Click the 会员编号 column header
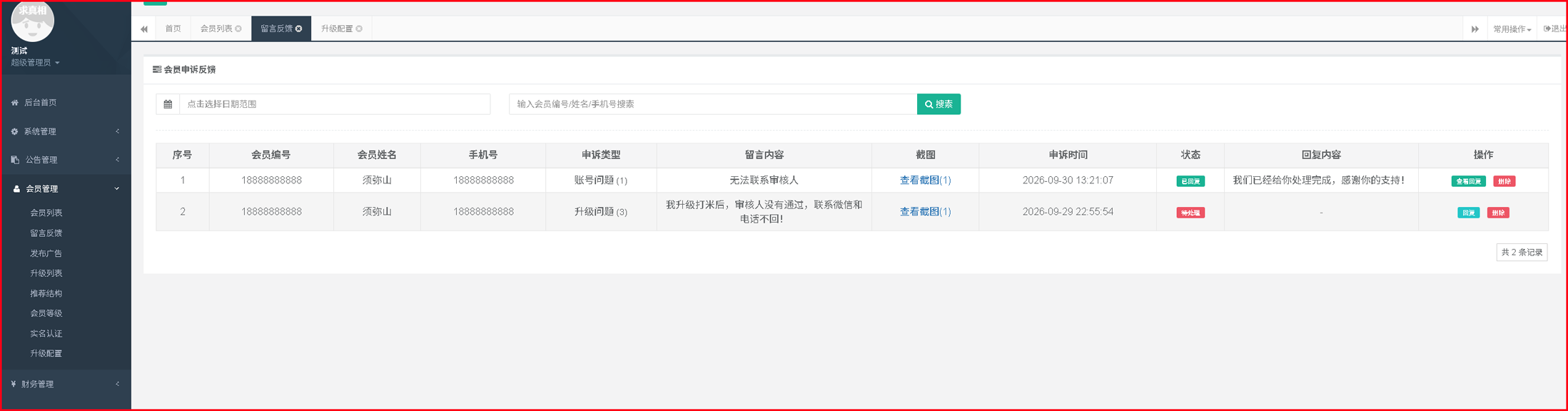Screen dimensions: 1568x411 click(x=271, y=155)
